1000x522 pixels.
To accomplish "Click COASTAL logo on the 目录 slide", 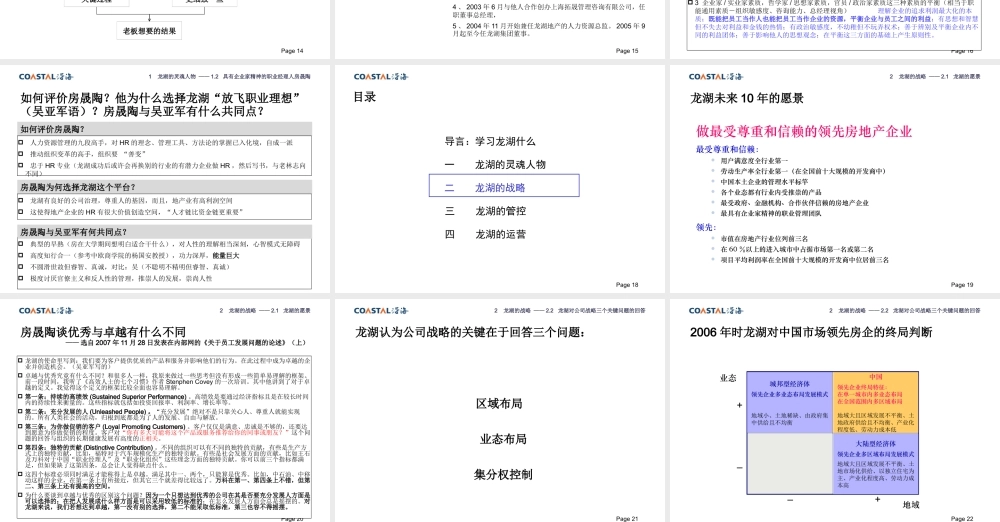I will [x=381, y=77].
